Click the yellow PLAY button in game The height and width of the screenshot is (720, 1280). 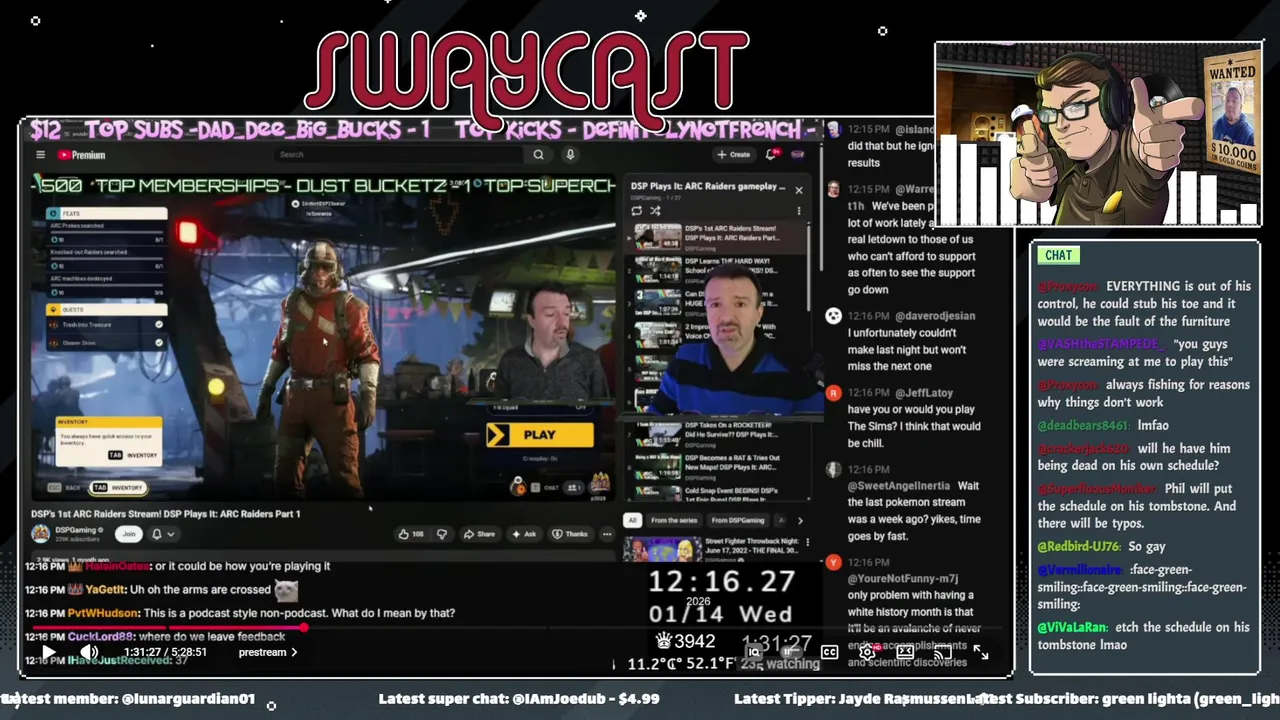pyautogui.click(x=539, y=435)
